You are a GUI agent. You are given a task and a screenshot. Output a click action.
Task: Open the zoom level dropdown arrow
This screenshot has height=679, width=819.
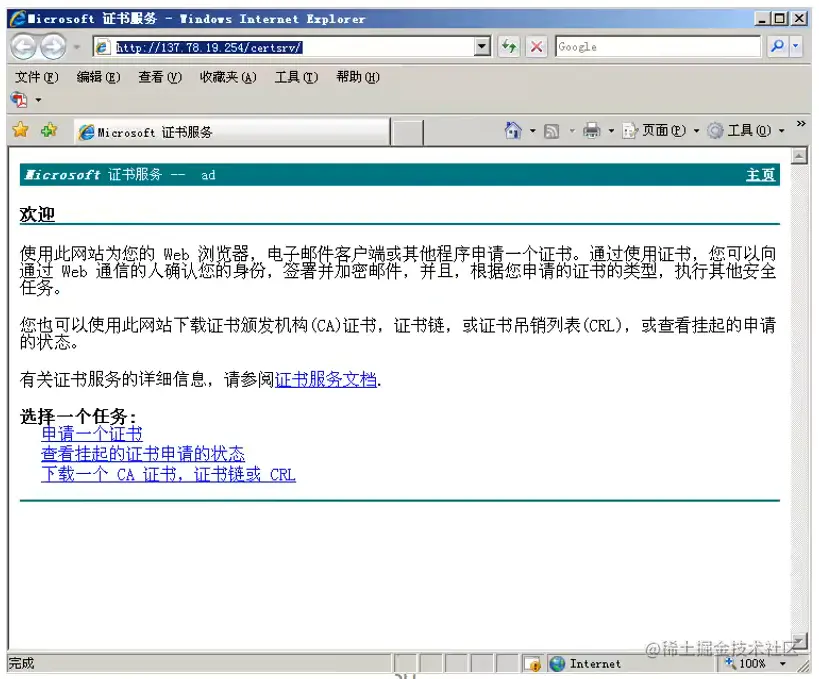(x=782, y=664)
